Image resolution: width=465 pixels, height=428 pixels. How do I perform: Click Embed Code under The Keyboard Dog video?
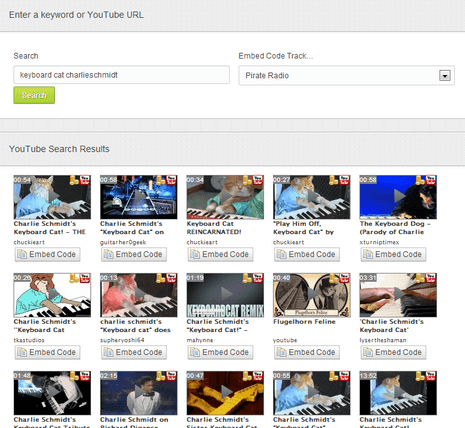(x=393, y=254)
